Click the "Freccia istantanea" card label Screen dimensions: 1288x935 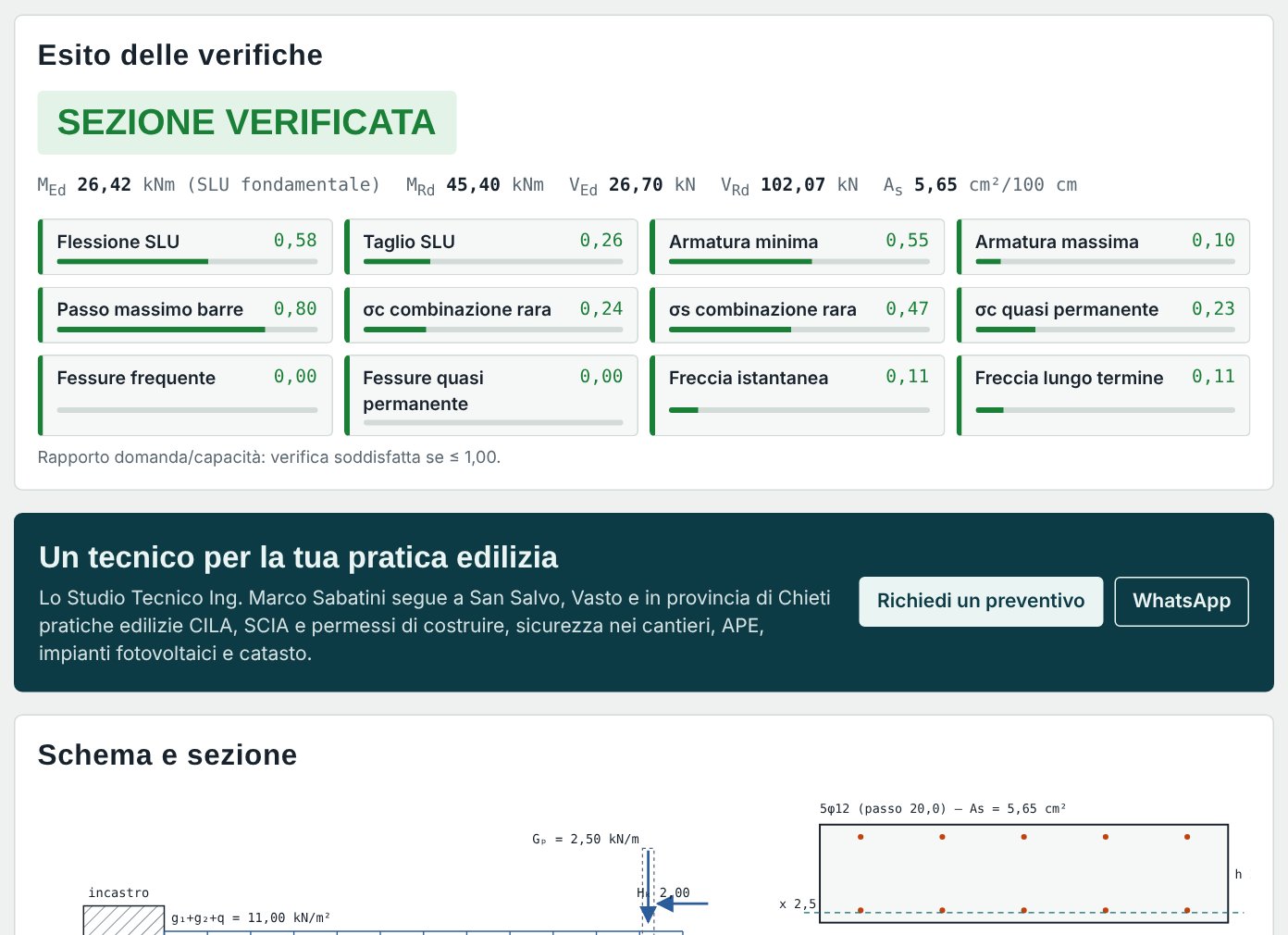pyautogui.click(x=749, y=378)
